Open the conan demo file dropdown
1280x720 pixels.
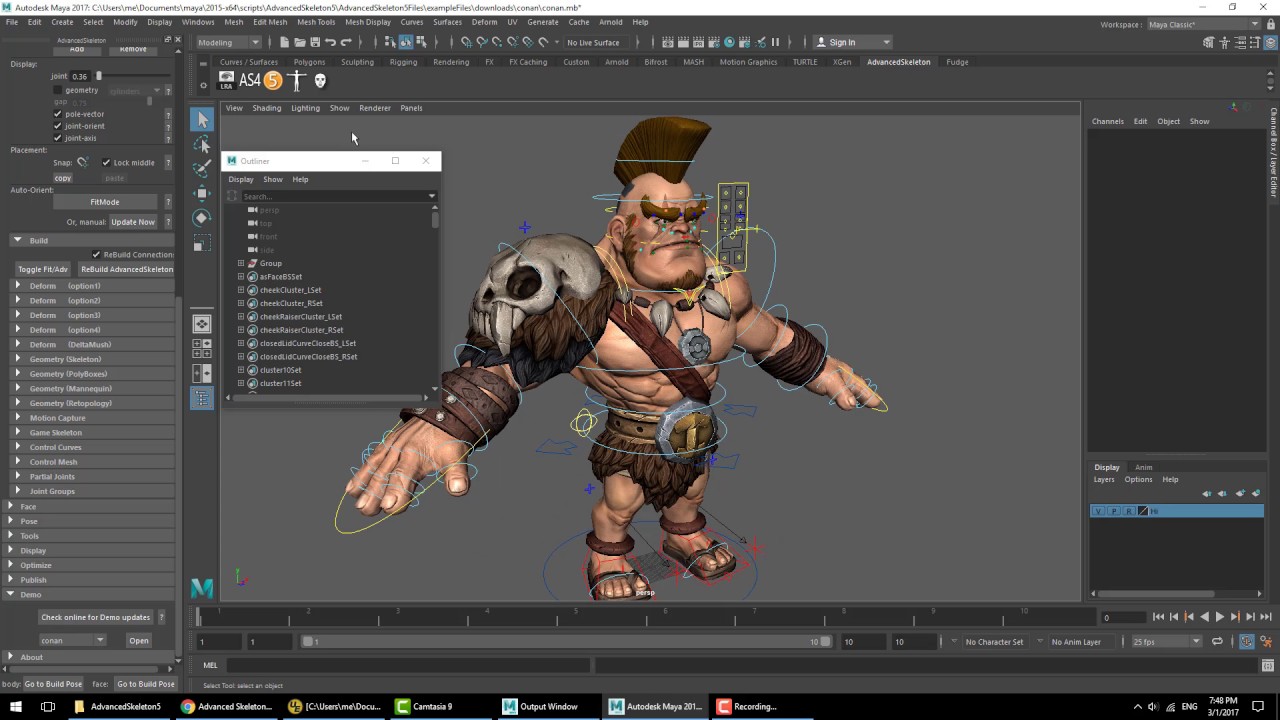click(x=72, y=640)
